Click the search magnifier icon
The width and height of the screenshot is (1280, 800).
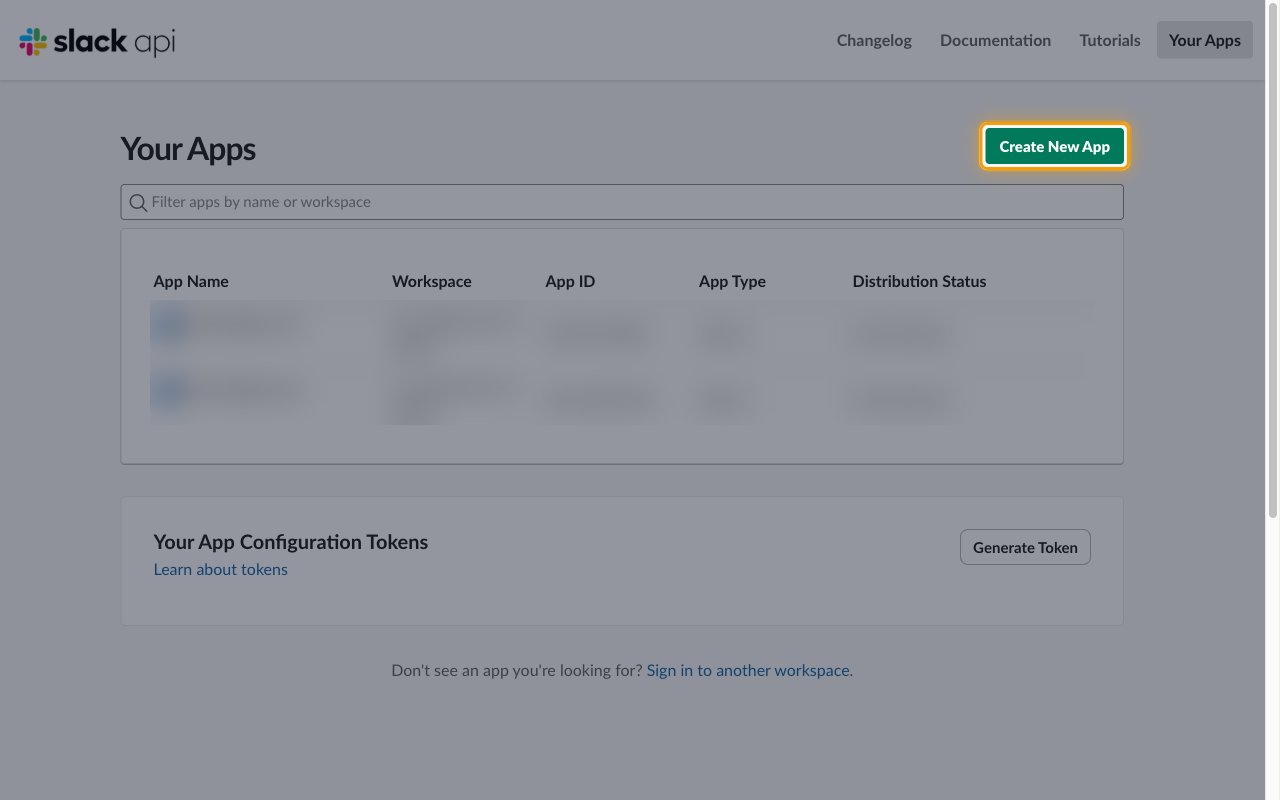click(x=138, y=202)
